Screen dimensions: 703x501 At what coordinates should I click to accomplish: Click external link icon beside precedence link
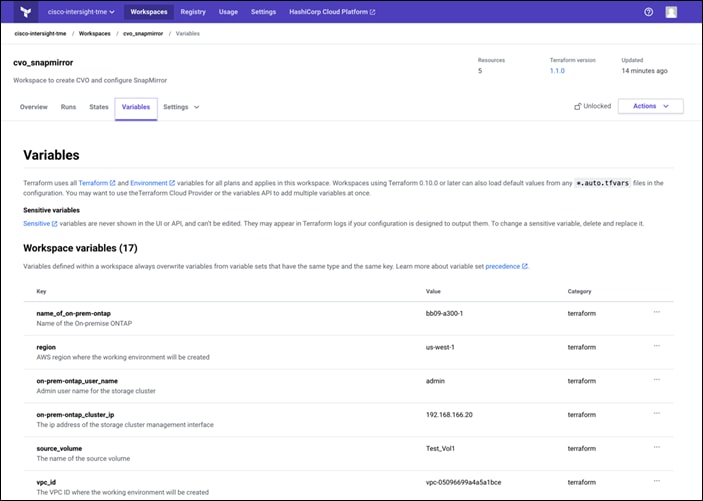pos(525,266)
